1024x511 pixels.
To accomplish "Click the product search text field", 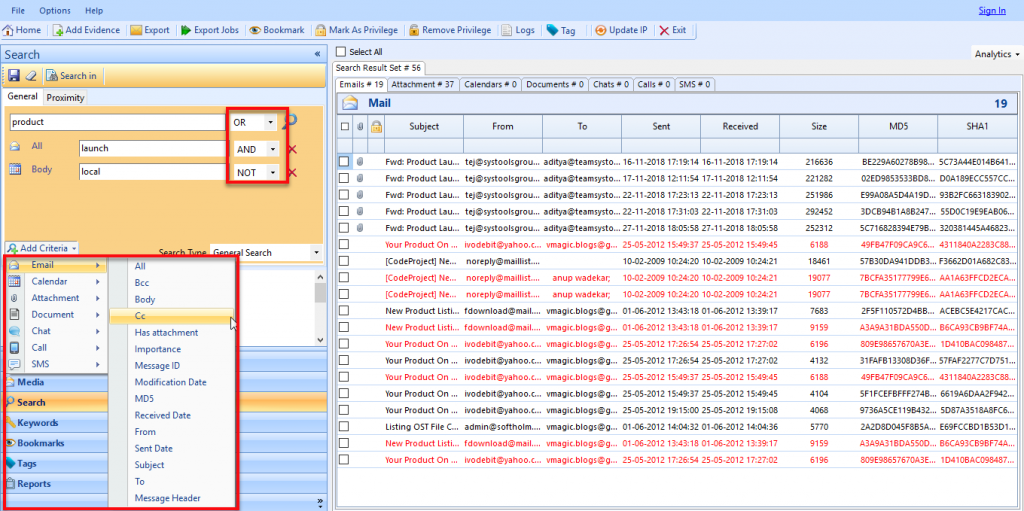I will (x=118, y=122).
